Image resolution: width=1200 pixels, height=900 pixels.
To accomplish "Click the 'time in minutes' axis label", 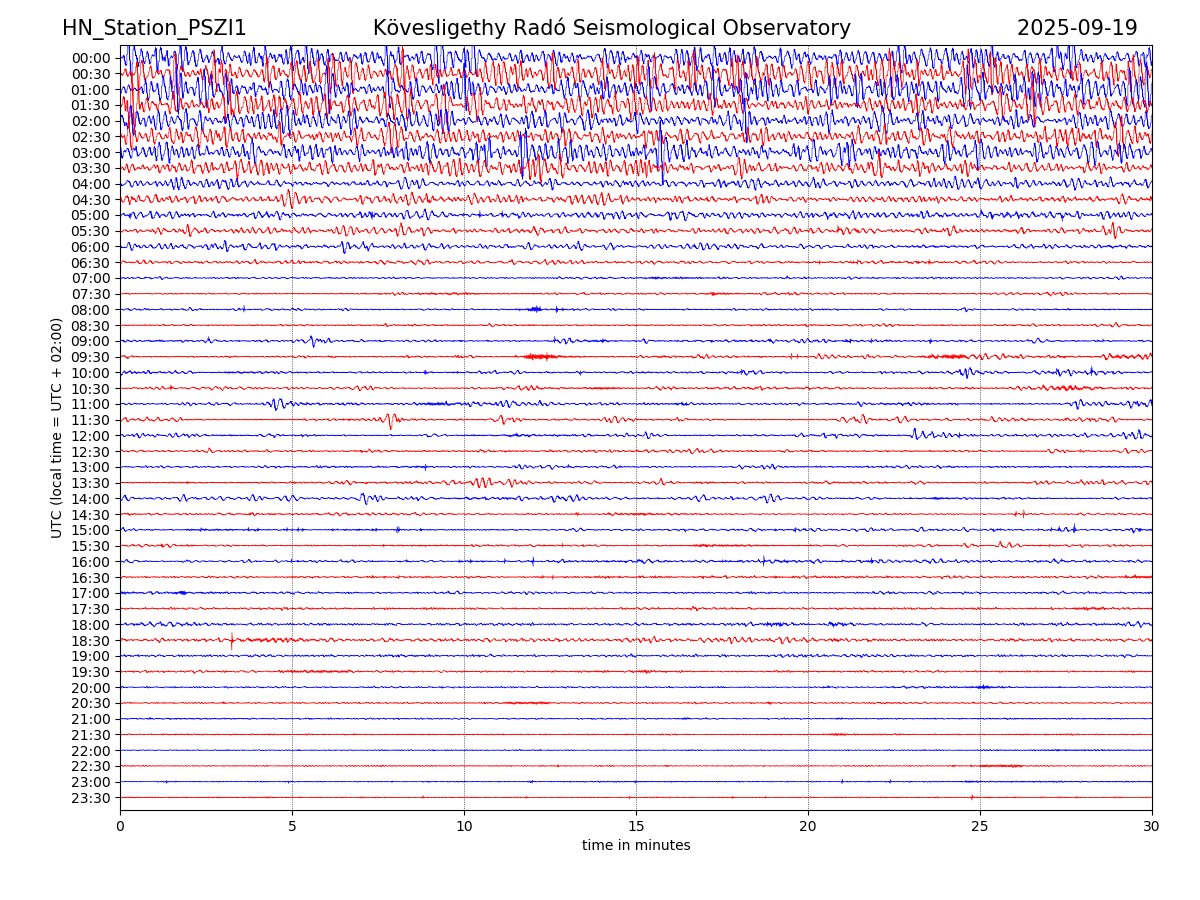I will [636, 846].
